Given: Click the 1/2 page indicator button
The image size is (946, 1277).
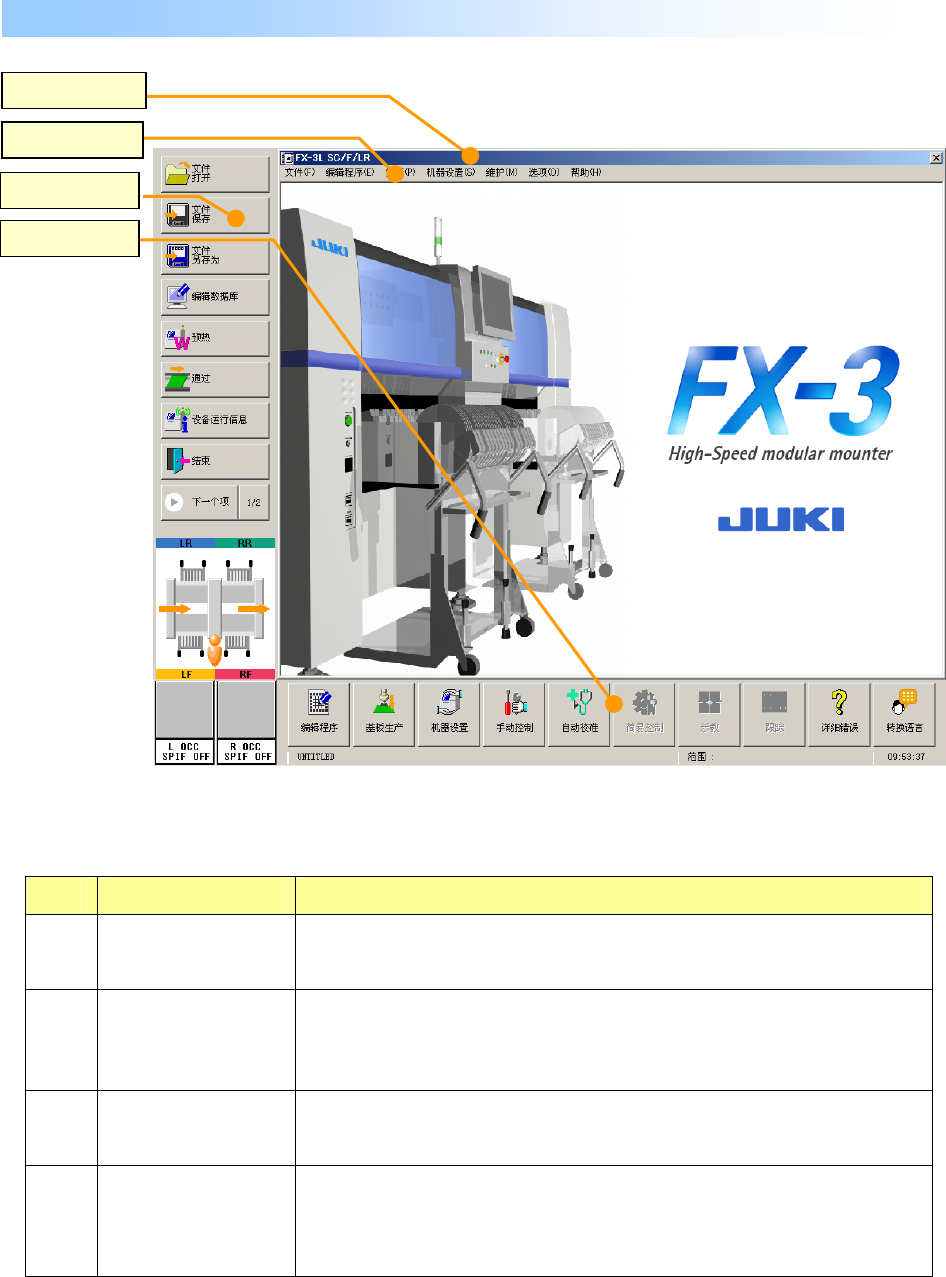Looking at the screenshot, I should [x=255, y=502].
